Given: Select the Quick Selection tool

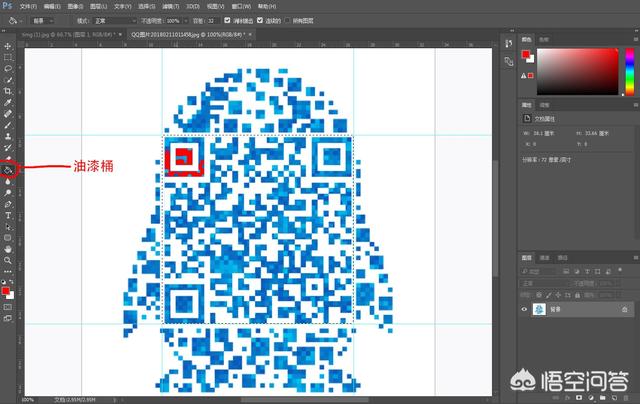Looking at the screenshot, I should pos(8,80).
